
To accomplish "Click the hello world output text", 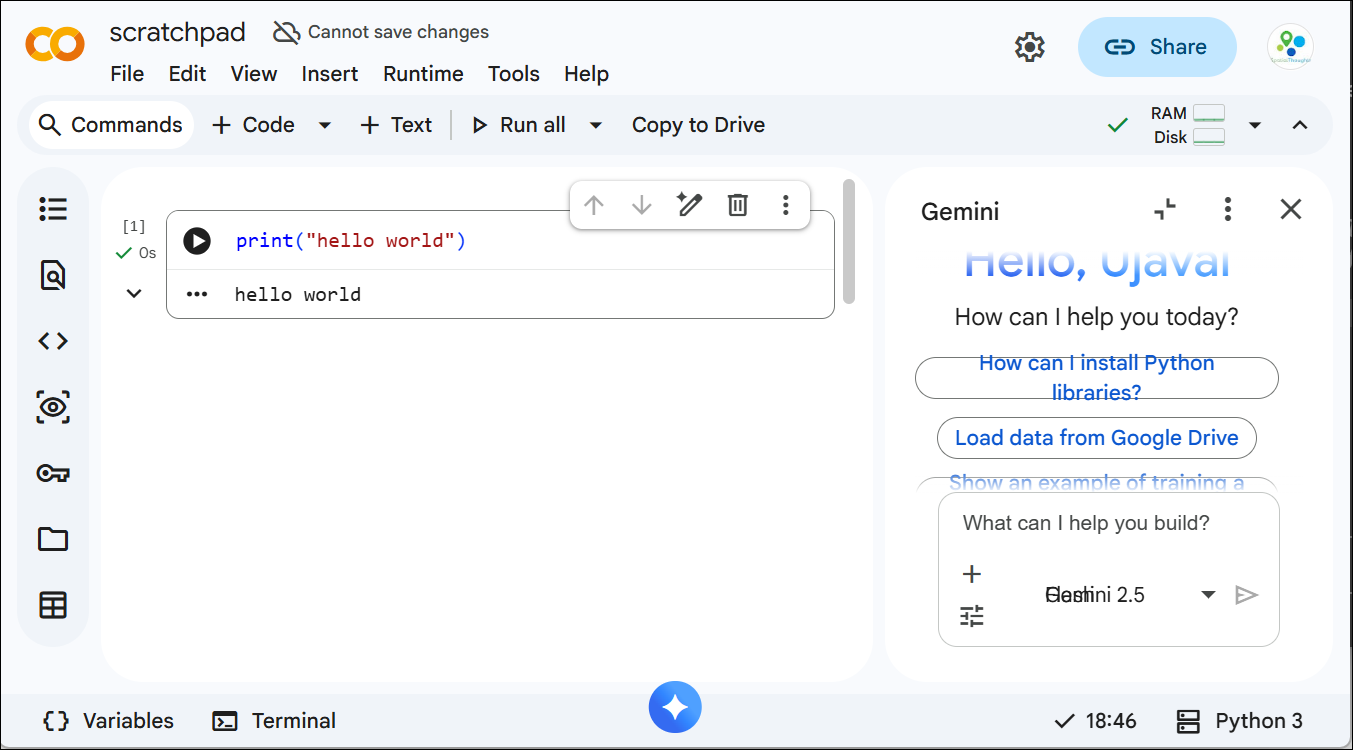I will (x=298, y=294).
